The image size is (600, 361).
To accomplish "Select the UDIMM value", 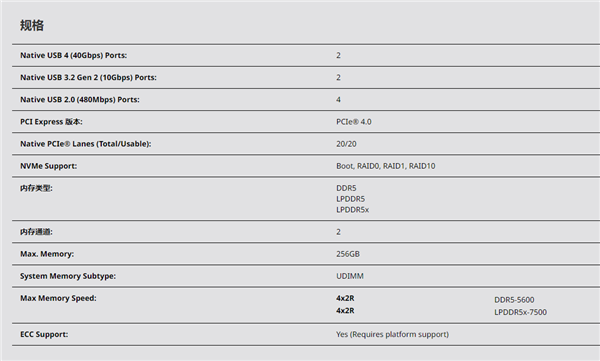I will [x=350, y=276].
